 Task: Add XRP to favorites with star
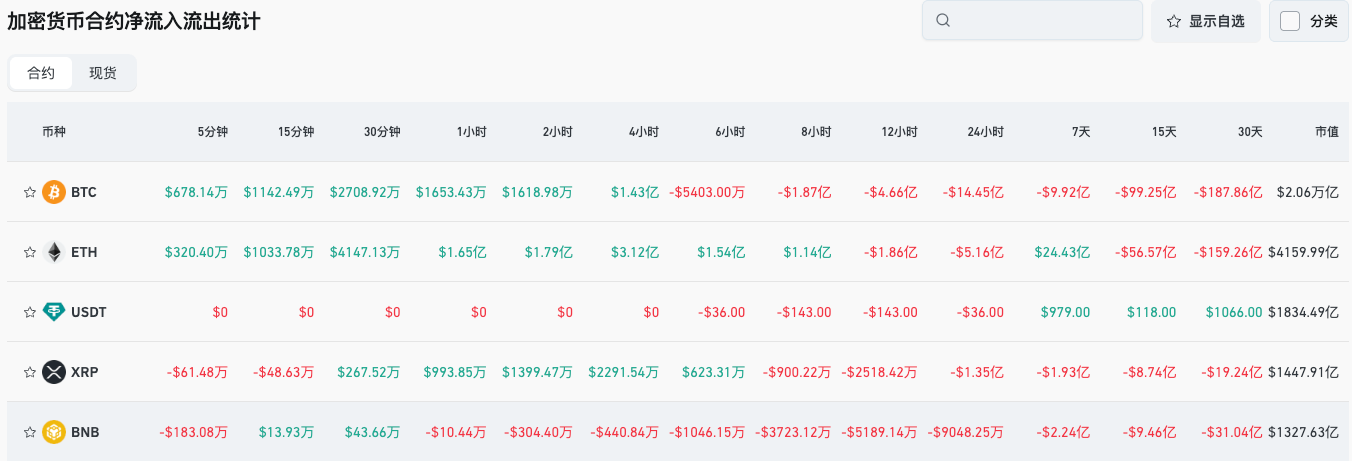[x=29, y=372]
